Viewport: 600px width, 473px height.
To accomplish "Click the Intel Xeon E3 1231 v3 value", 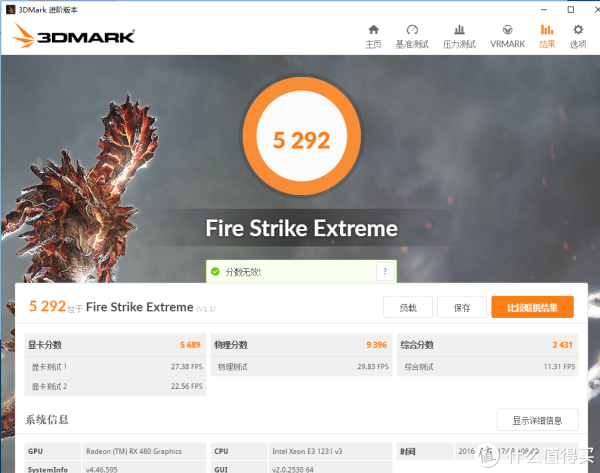I will [307, 451].
